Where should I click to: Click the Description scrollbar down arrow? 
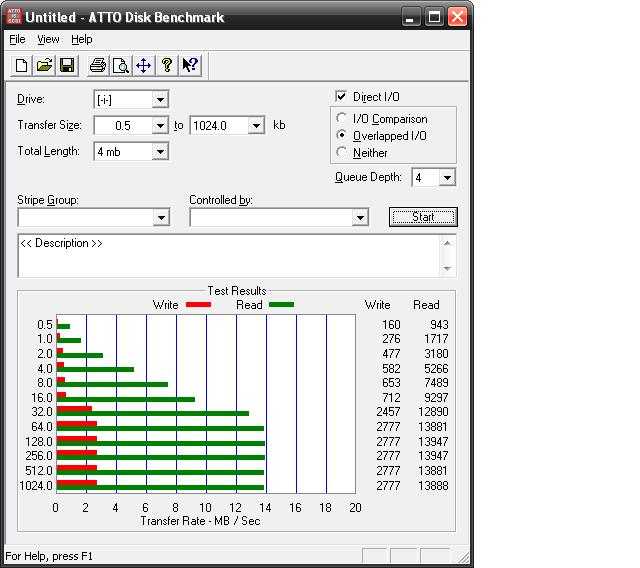pyautogui.click(x=447, y=268)
